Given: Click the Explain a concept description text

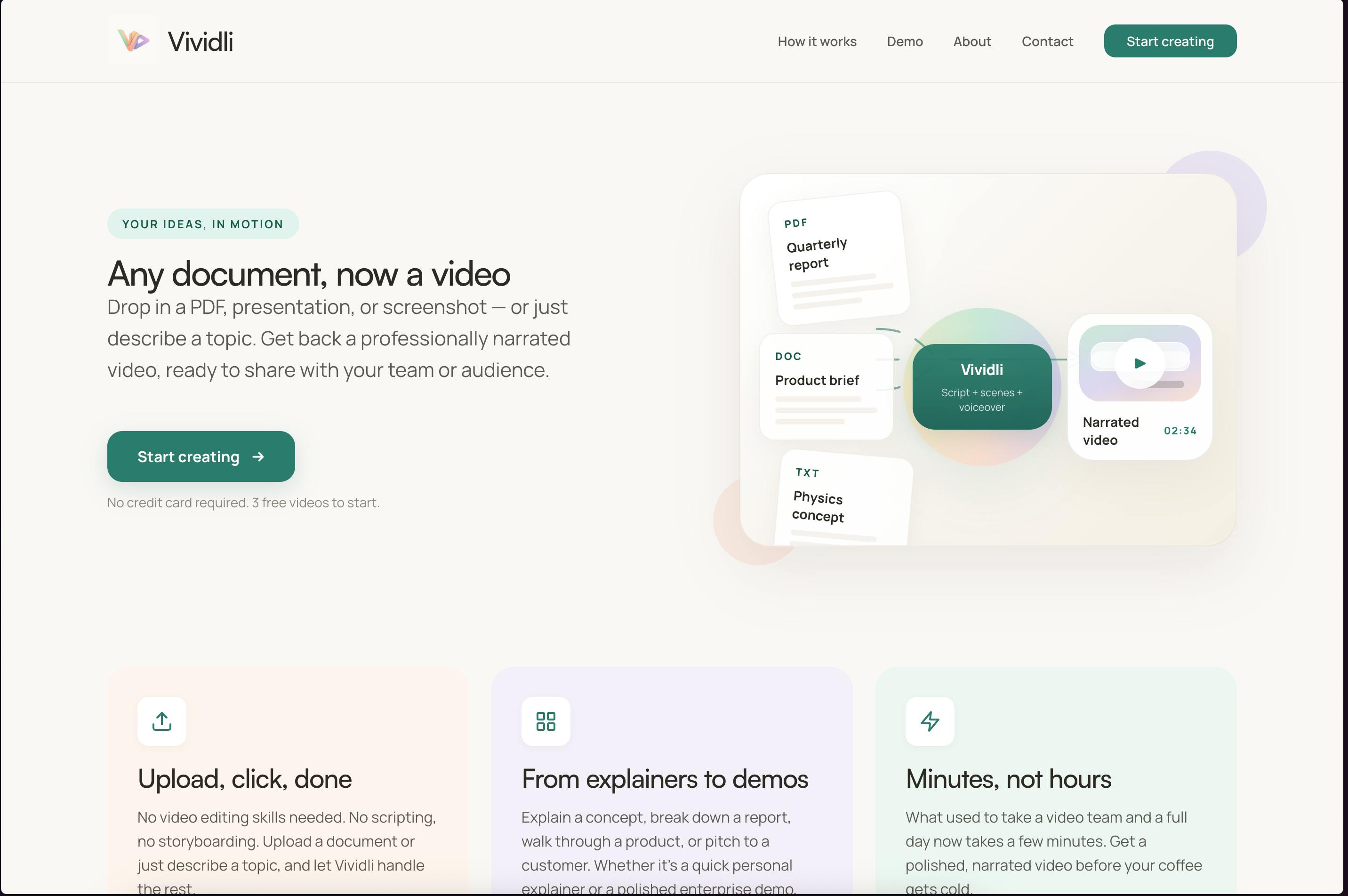Looking at the screenshot, I should [x=658, y=852].
